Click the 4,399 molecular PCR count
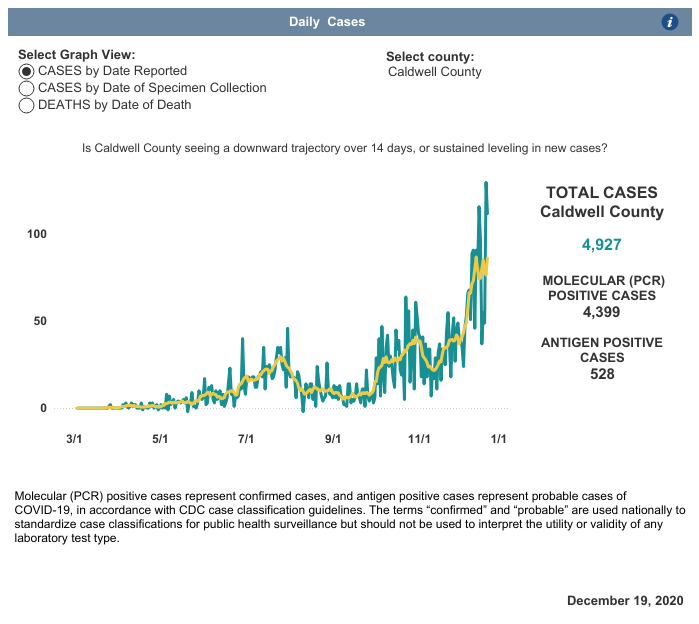 (601, 312)
